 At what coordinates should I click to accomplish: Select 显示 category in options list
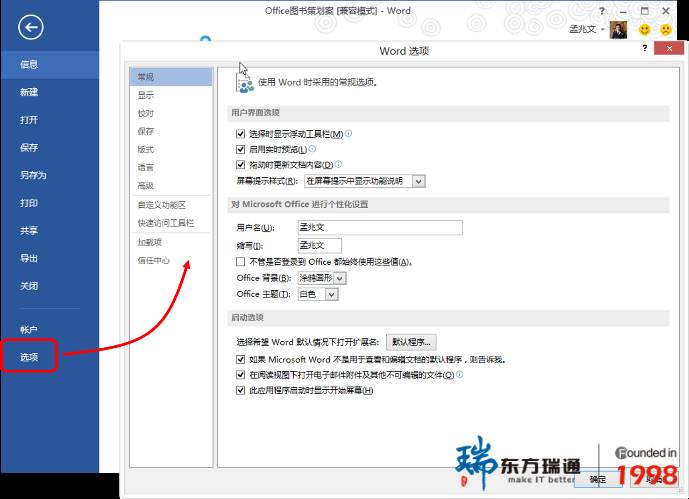point(171,95)
